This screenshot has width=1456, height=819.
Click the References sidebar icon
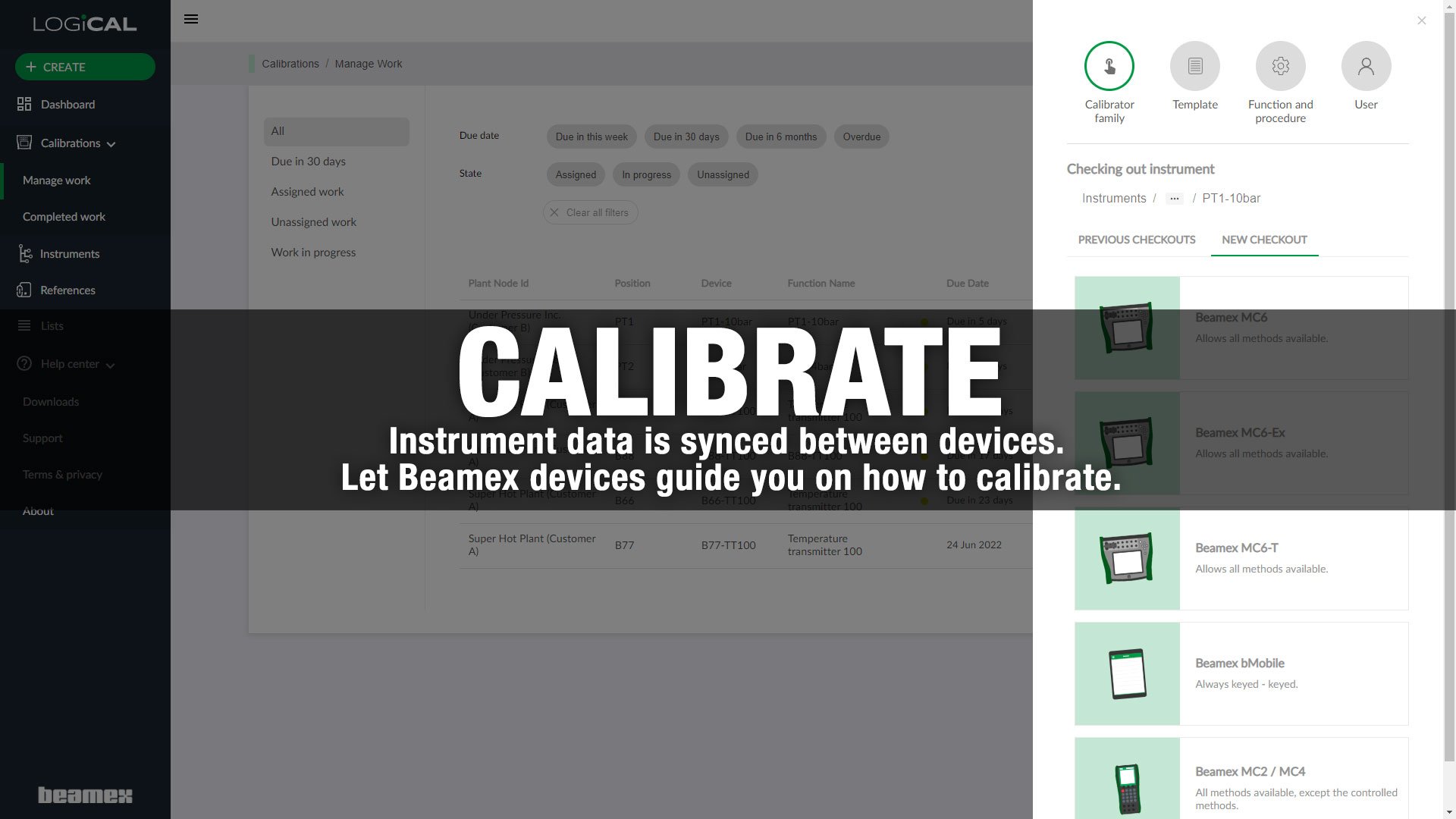point(24,290)
